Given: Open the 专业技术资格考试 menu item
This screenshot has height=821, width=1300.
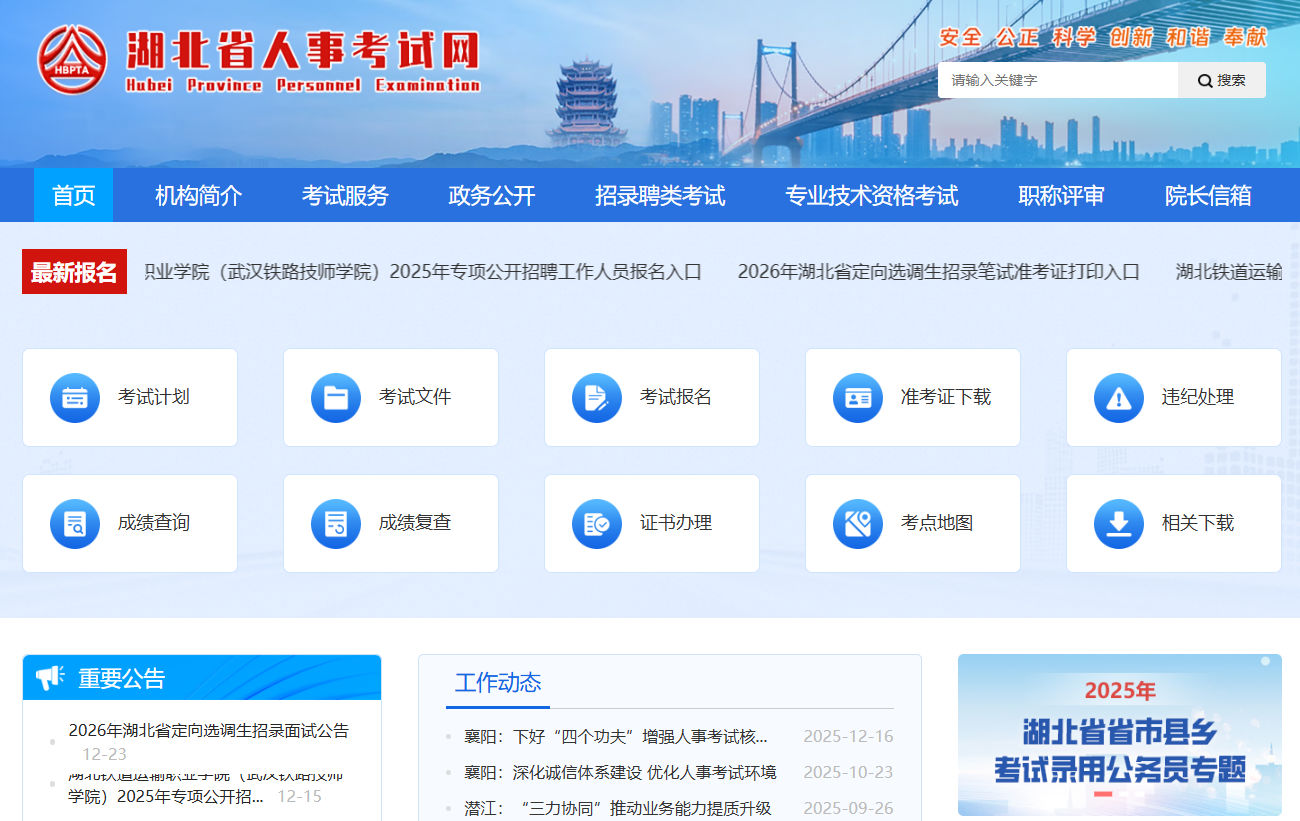Looking at the screenshot, I should tap(871, 195).
